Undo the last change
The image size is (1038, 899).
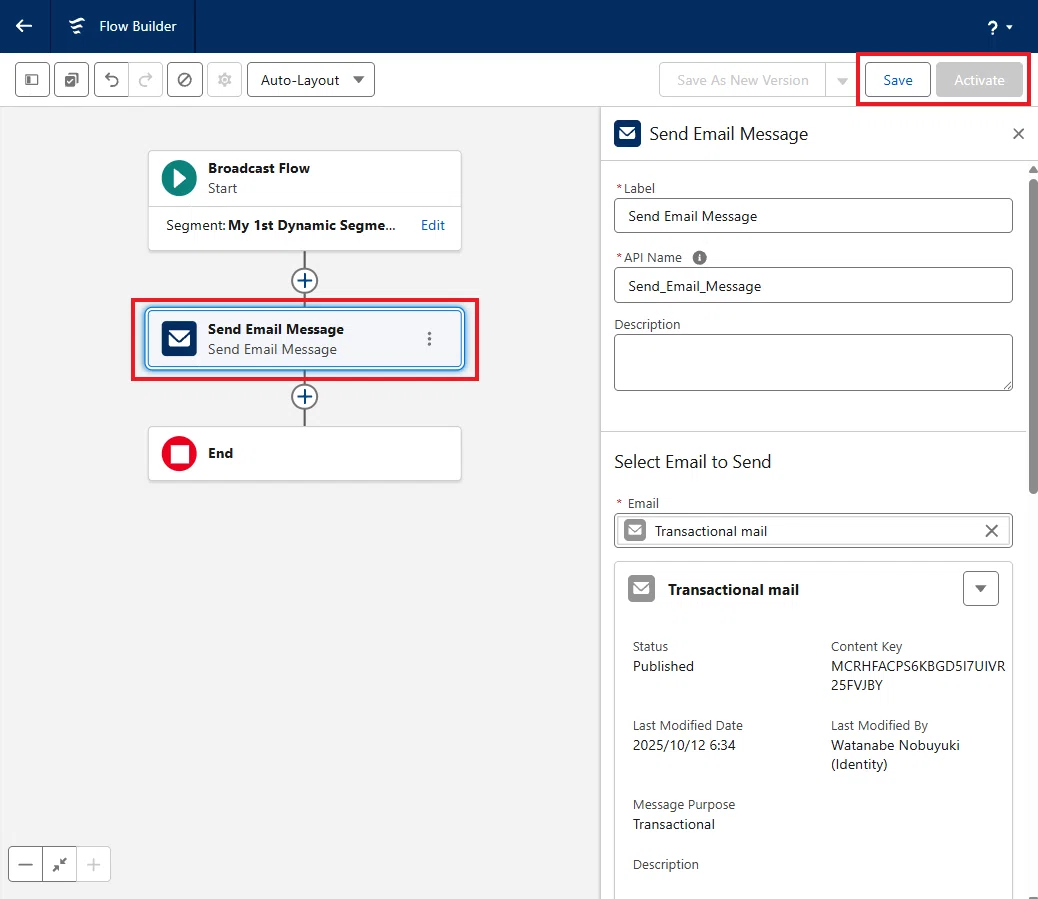point(112,79)
